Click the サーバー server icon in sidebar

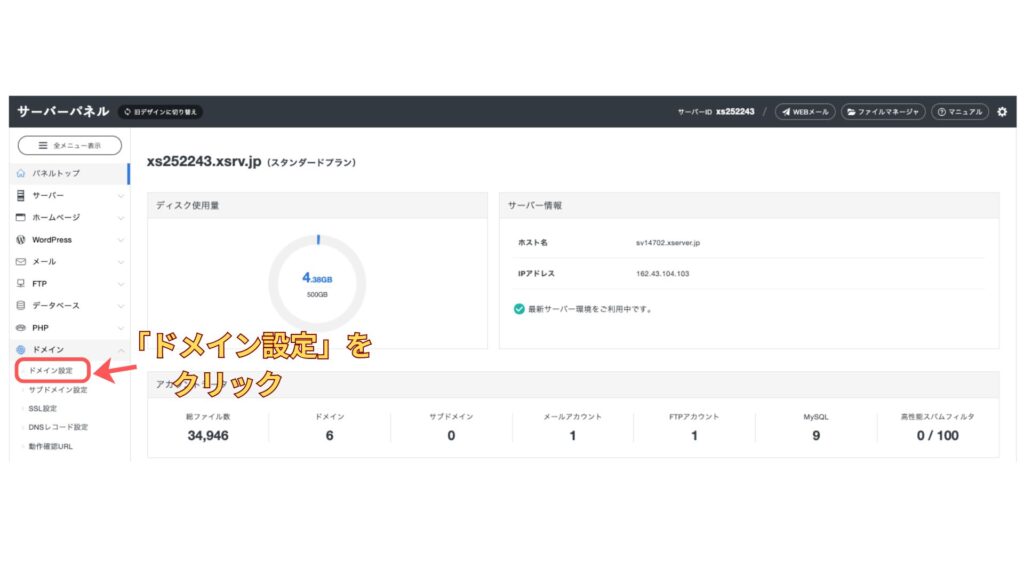(x=21, y=196)
